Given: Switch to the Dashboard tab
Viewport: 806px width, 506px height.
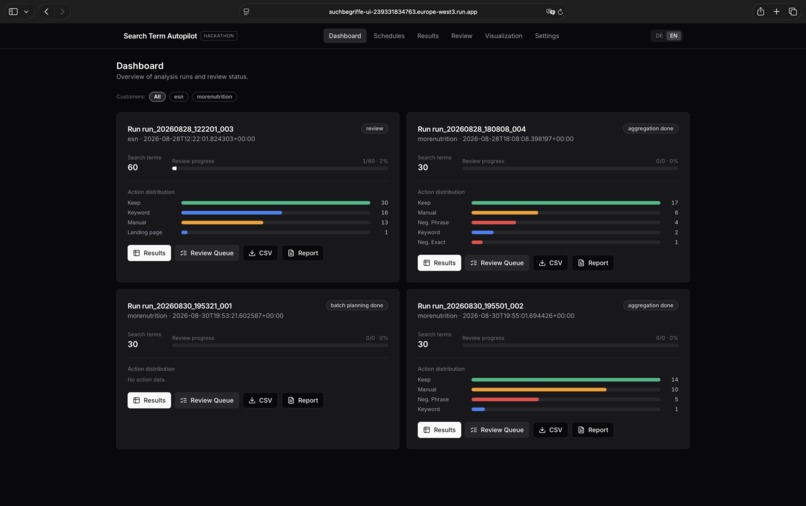Looking at the screenshot, I should coord(345,36).
